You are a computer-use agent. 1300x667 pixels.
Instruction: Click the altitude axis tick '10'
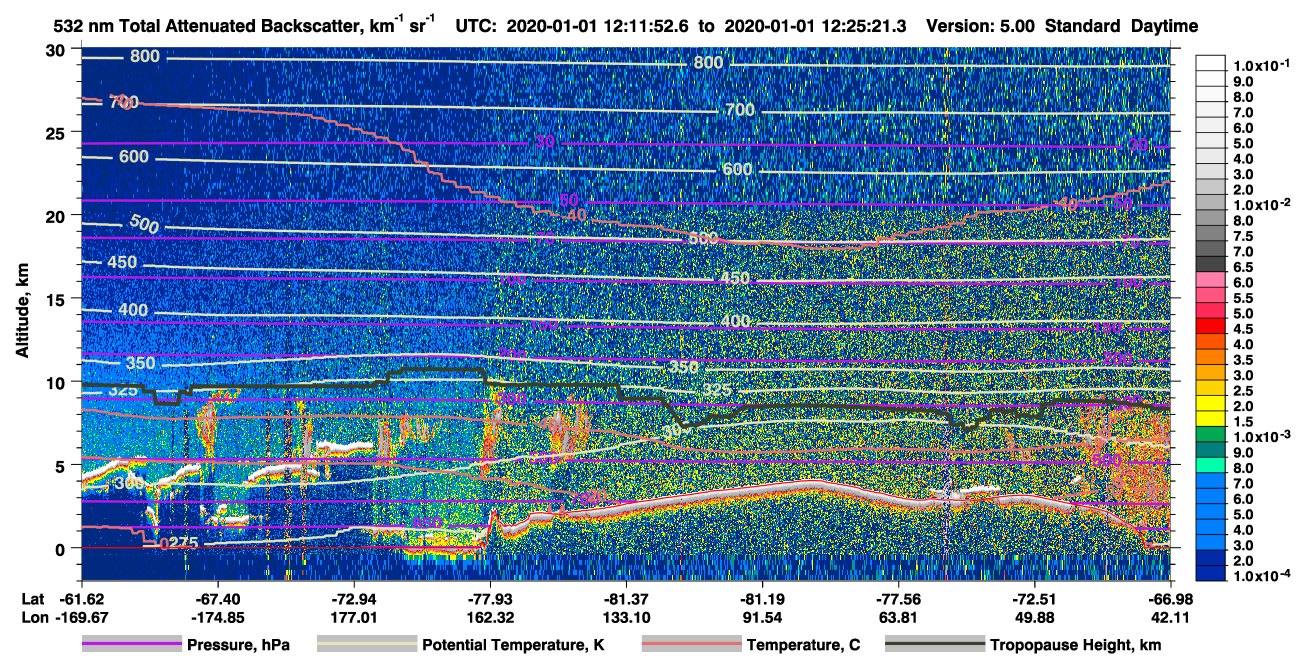click(x=57, y=382)
